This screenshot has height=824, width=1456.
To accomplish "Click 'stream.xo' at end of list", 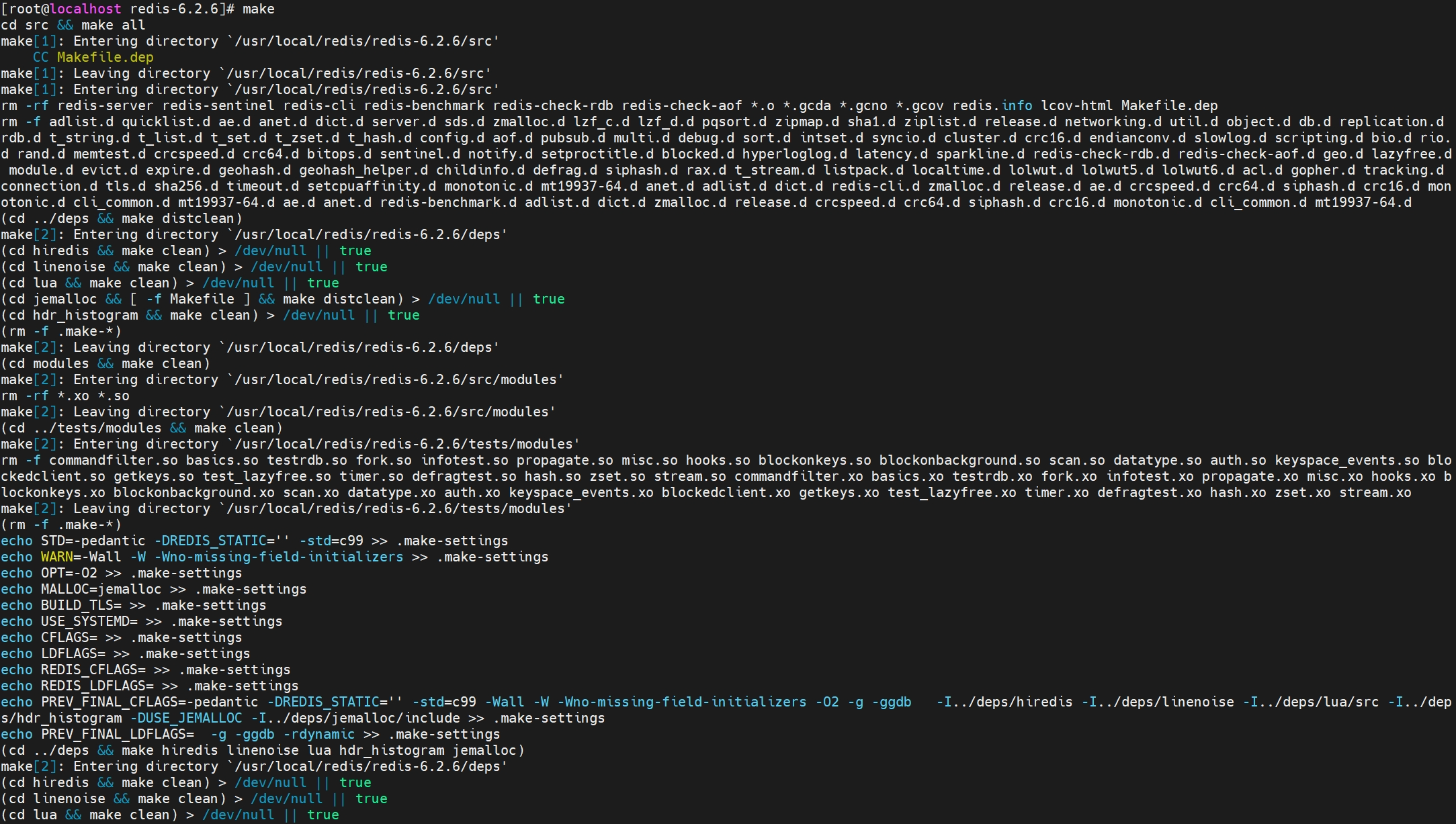I will click(1375, 492).
